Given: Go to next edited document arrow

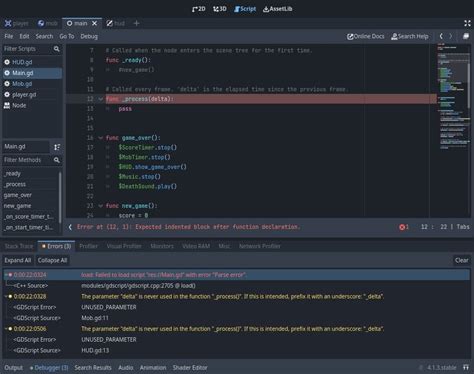Looking at the screenshot, I should tap(451, 36).
